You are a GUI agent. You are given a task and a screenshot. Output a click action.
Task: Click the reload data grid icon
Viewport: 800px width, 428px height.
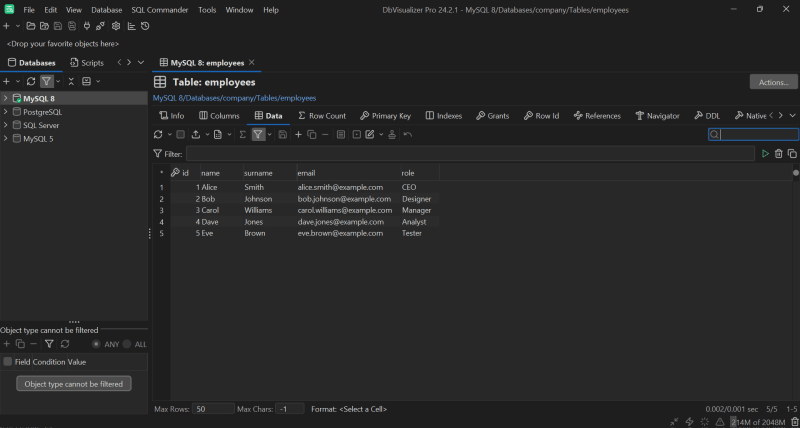point(158,134)
